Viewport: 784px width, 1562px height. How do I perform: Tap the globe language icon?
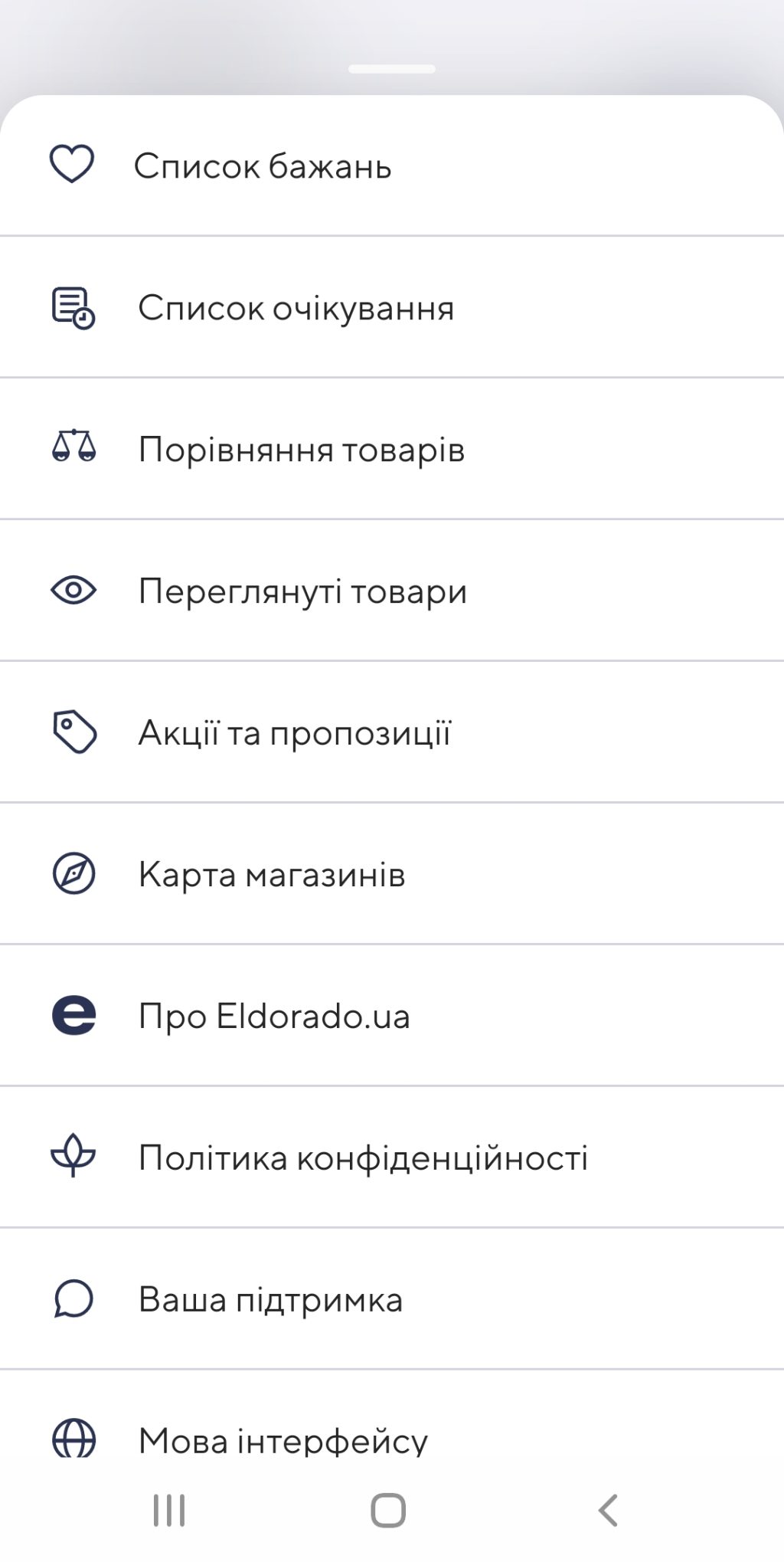click(x=73, y=1438)
